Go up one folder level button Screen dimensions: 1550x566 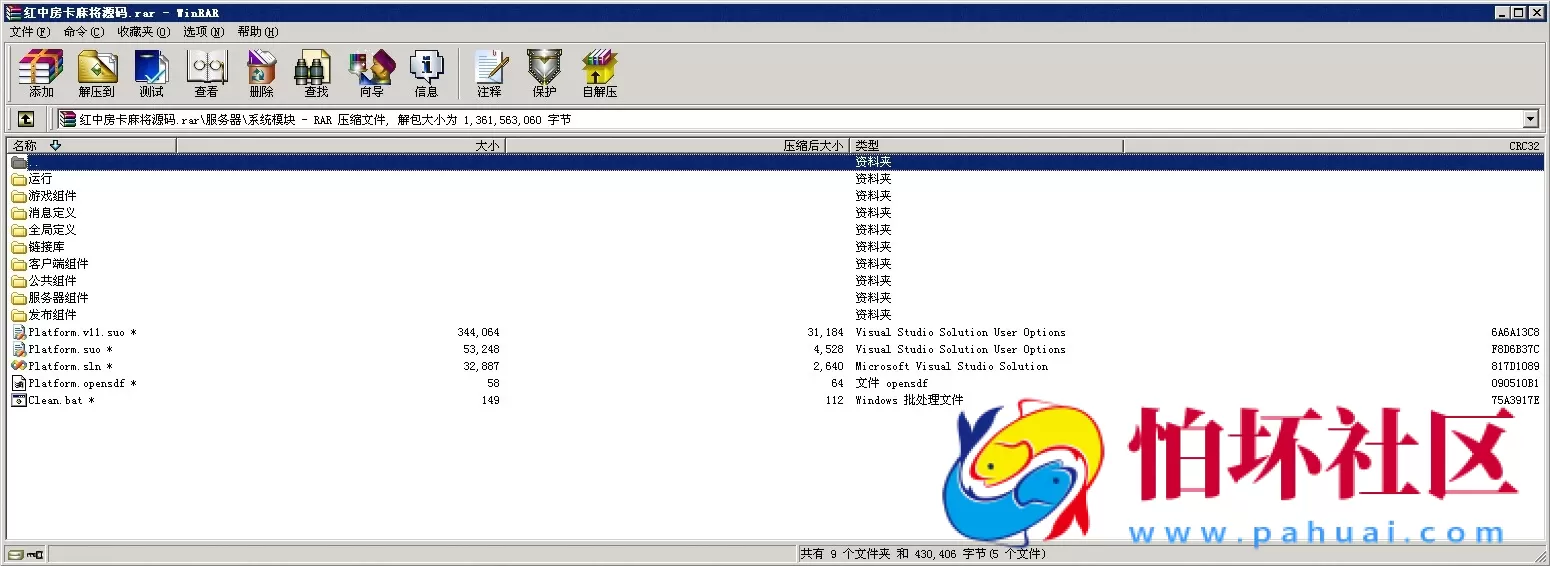pyautogui.click(x=26, y=119)
